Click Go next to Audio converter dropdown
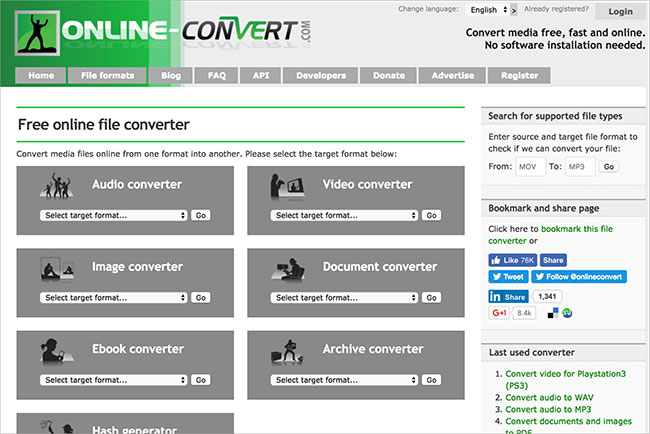The image size is (650, 434). click(201, 215)
